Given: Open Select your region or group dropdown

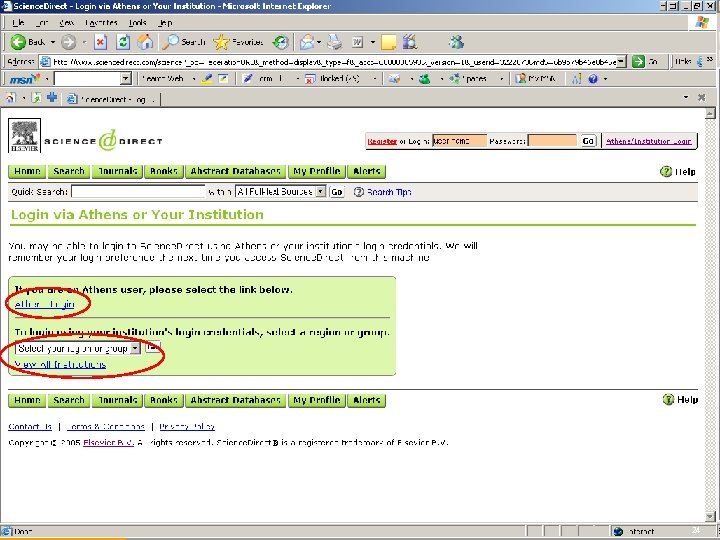Looking at the screenshot, I should click(x=135, y=349).
